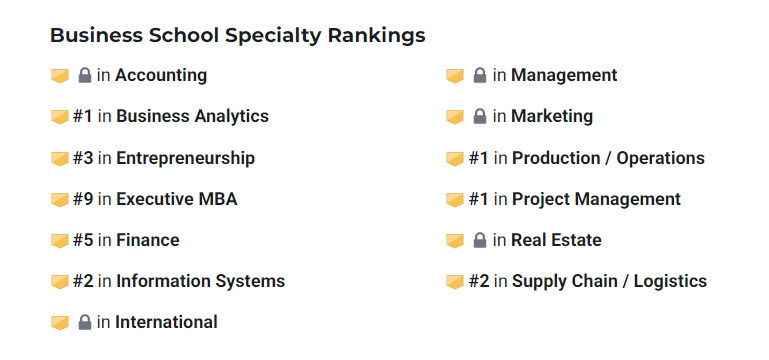Viewport: 769px width, 360px height.
Task: Click the lock icon next to Accounting
Action: [85, 76]
